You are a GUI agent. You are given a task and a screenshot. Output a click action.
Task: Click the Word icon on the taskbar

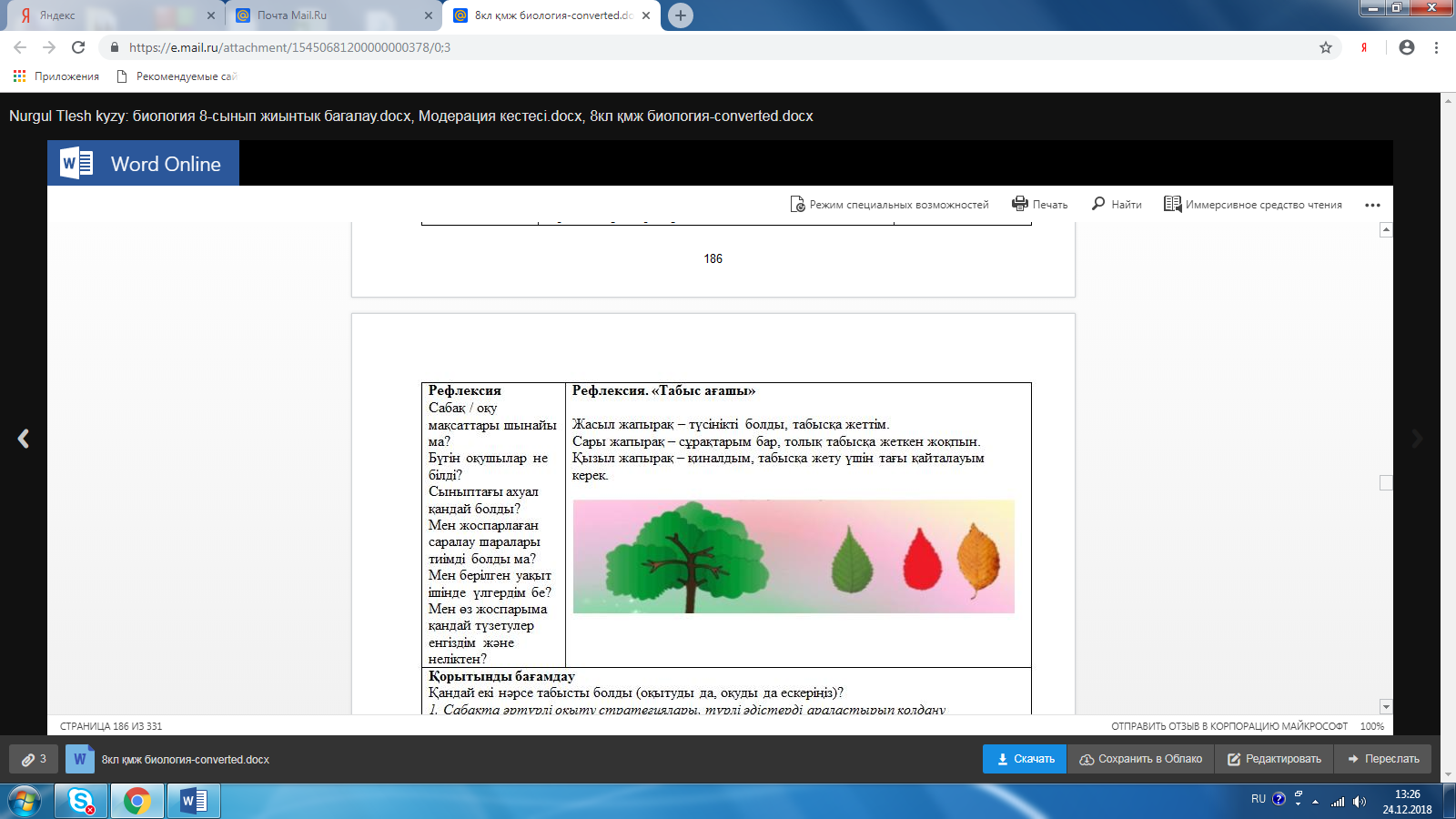[x=194, y=801]
